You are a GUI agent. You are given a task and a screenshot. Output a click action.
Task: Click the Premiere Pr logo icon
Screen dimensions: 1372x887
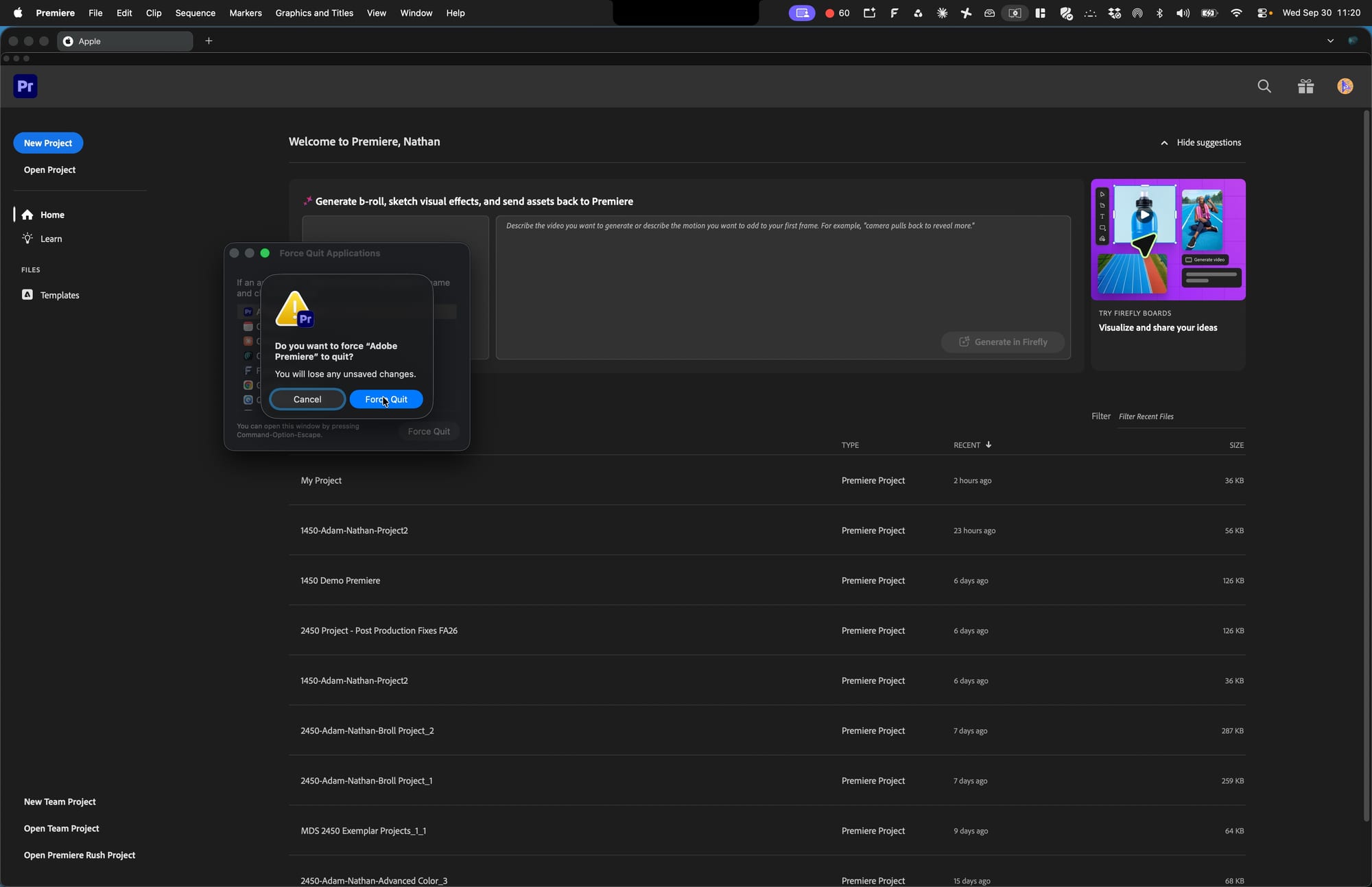pyautogui.click(x=25, y=86)
